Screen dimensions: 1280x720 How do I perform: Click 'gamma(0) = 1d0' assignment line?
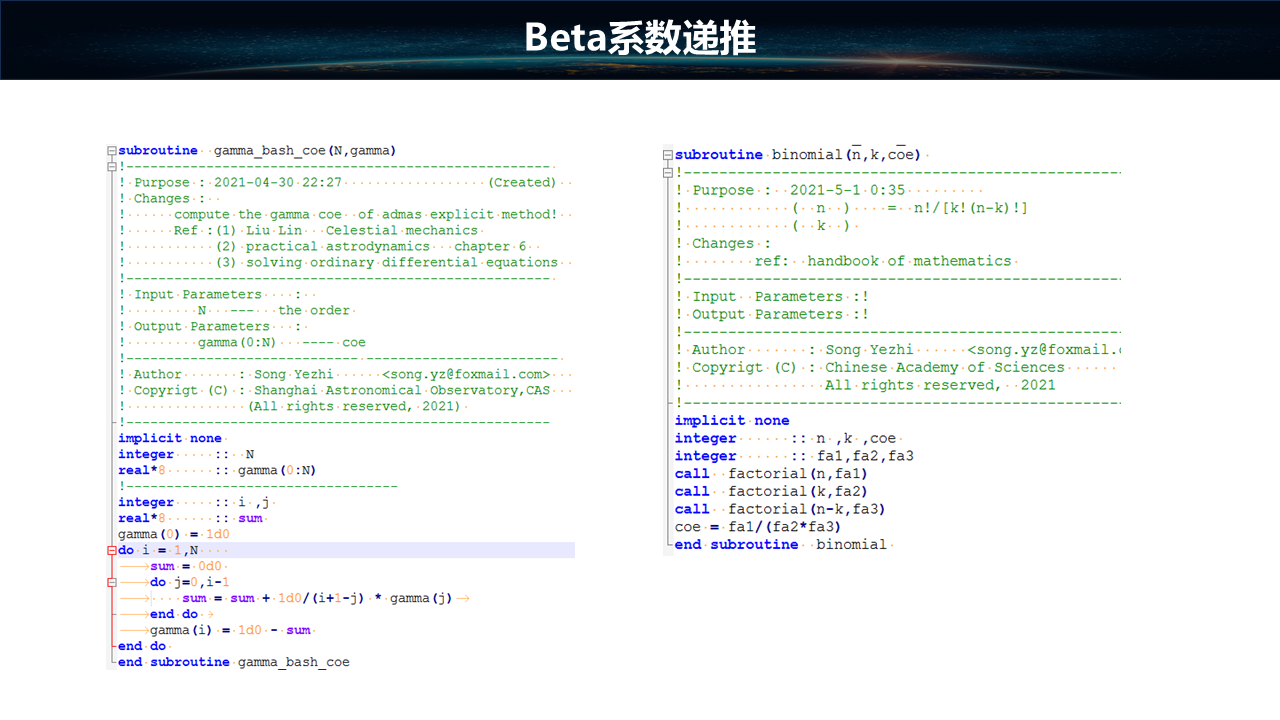coord(174,535)
